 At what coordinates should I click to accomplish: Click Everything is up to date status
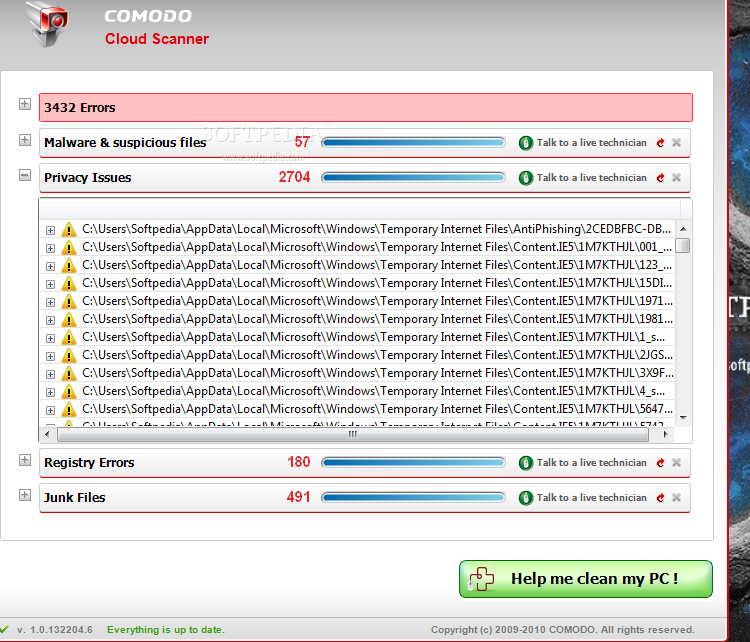point(165,630)
